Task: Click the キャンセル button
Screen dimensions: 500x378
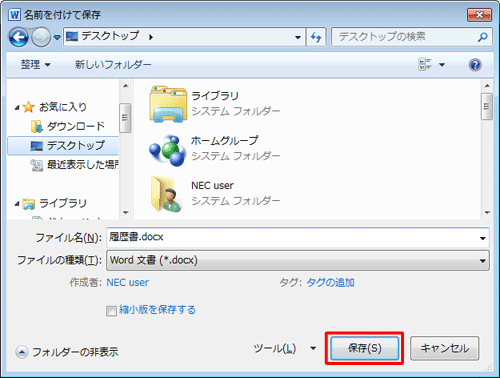Action: (x=445, y=348)
